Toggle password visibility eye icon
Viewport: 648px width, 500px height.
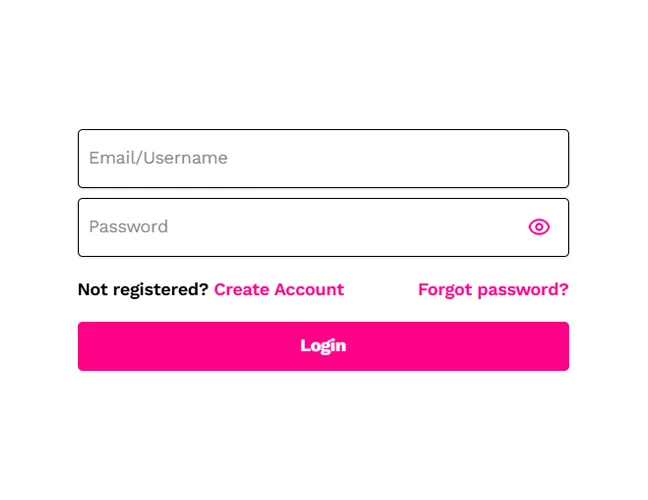[539, 227]
